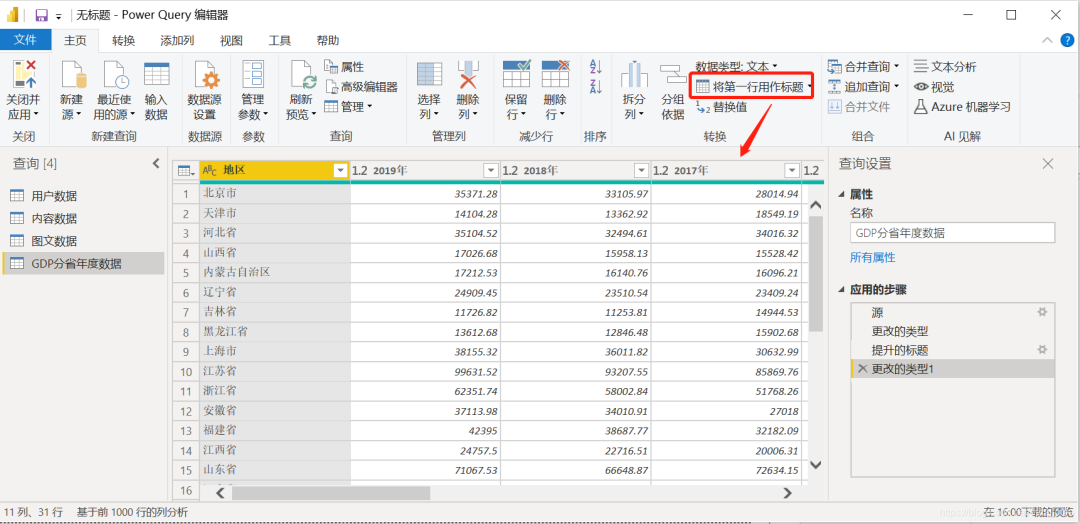Click table icon at grid top-left corner
The image size is (1080, 524).
coord(185,171)
